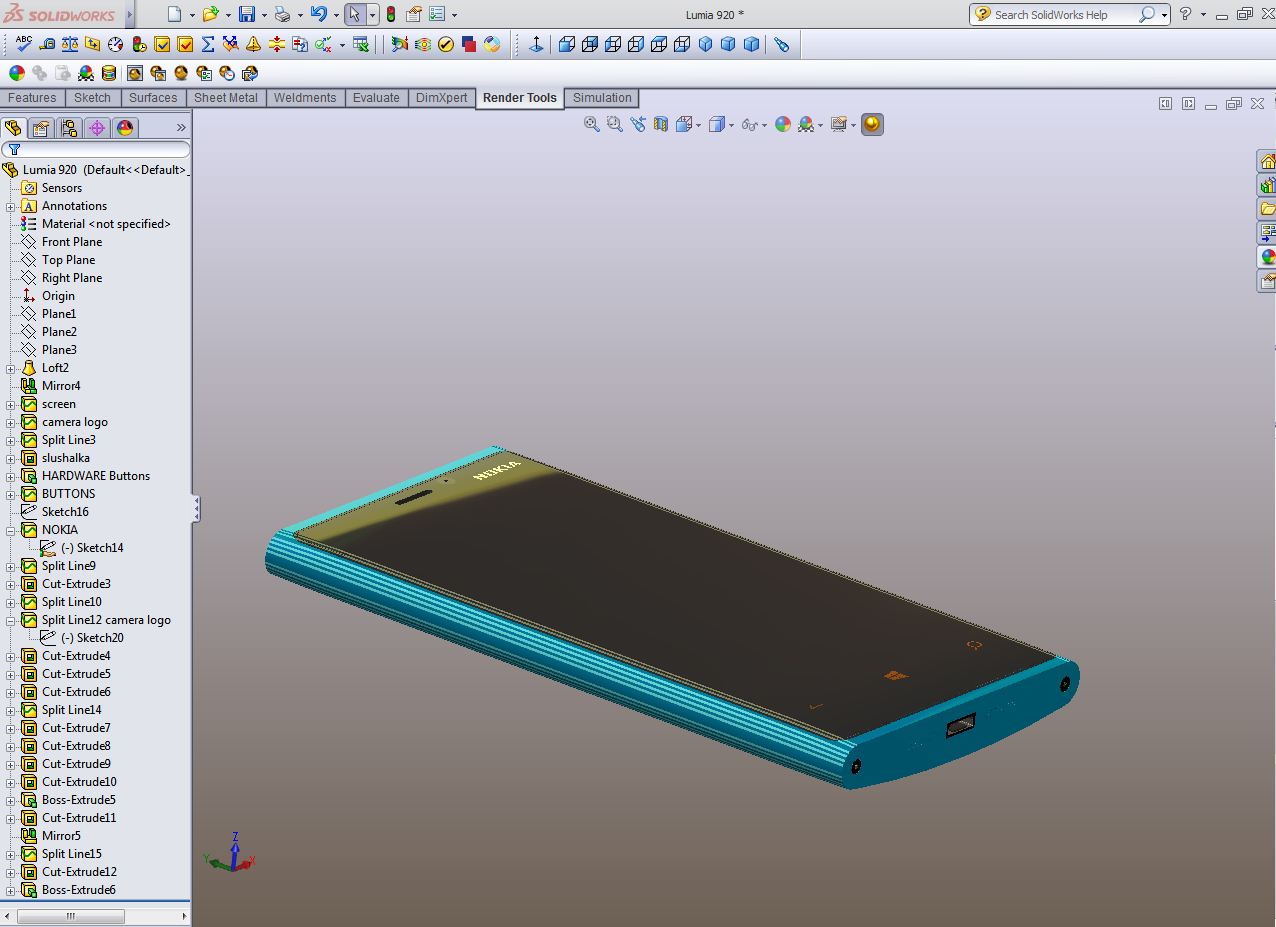Click the Rebuild traffic light icon
Image resolution: width=1276 pixels, height=927 pixels.
click(x=391, y=14)
